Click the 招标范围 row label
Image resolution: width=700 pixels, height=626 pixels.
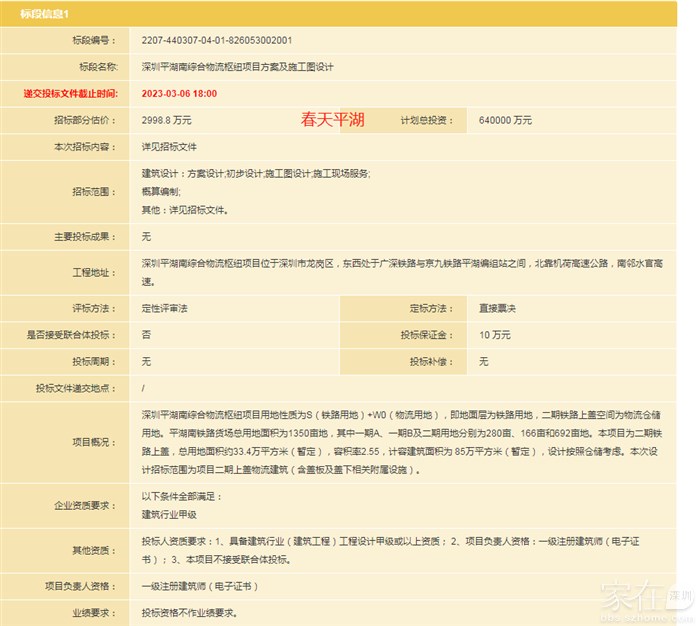(x=93, y=191)
